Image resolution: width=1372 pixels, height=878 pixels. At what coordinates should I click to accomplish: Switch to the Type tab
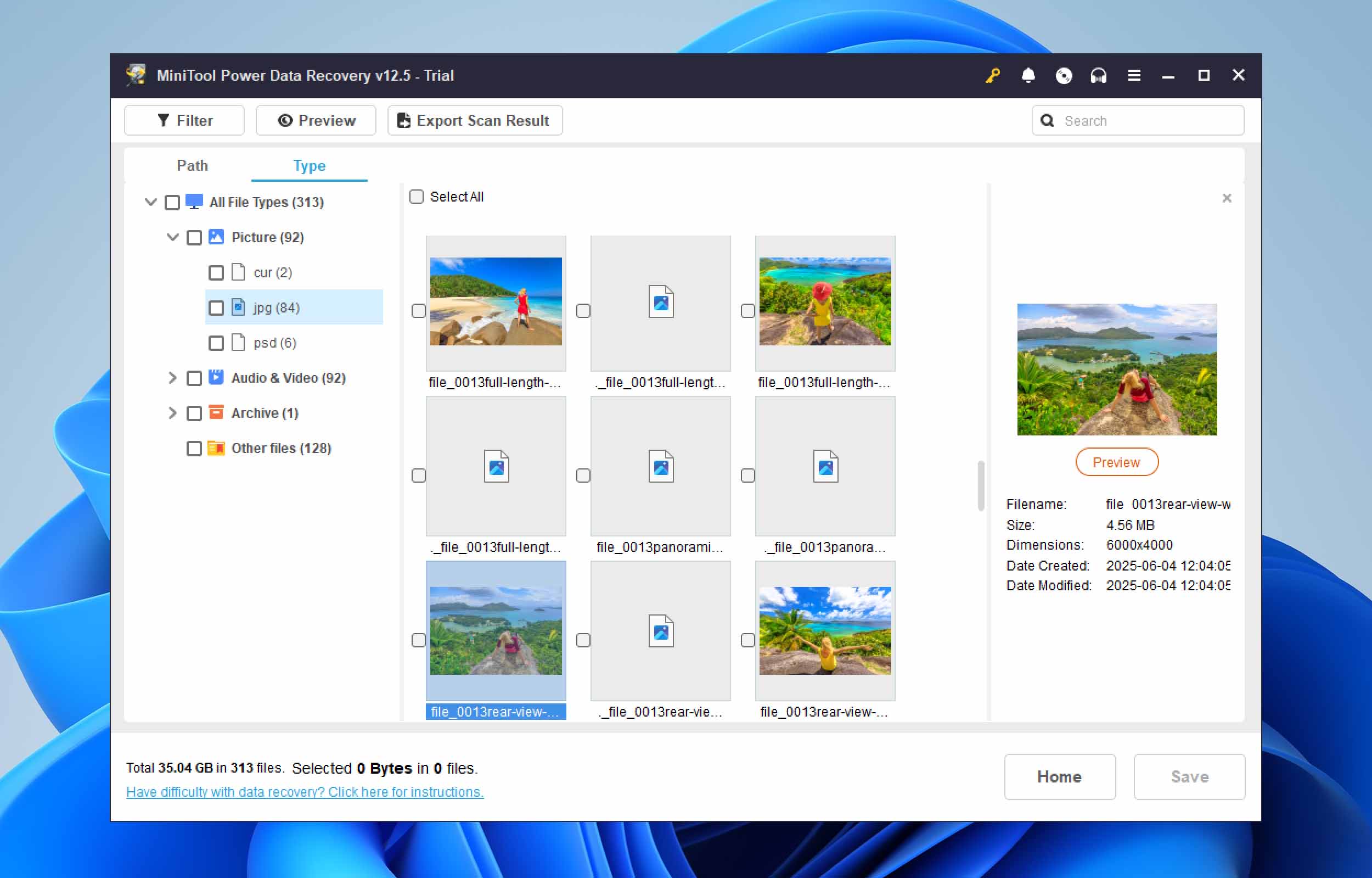310,165
